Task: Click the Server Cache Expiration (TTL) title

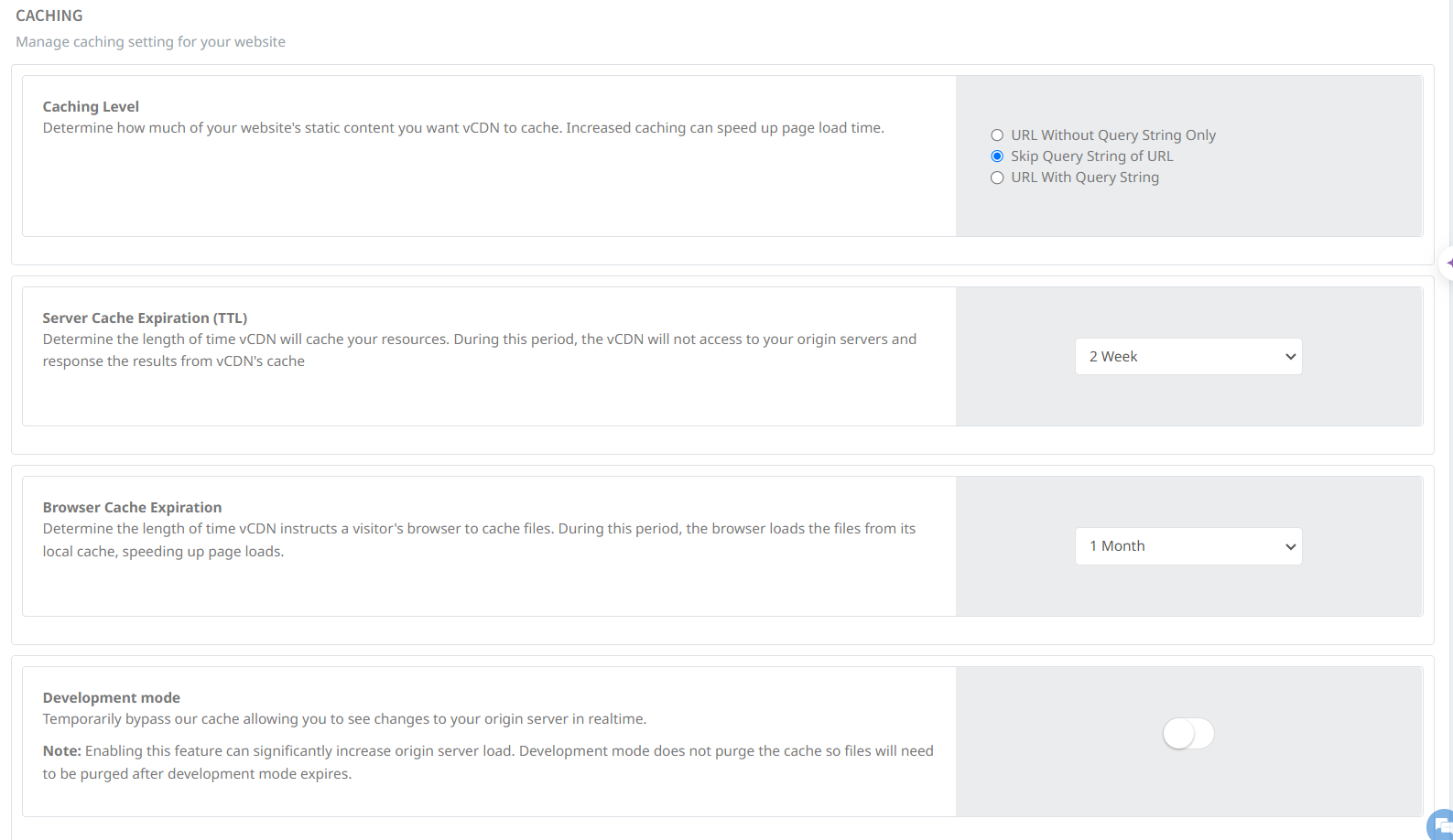Action: [x=145, y=318]
